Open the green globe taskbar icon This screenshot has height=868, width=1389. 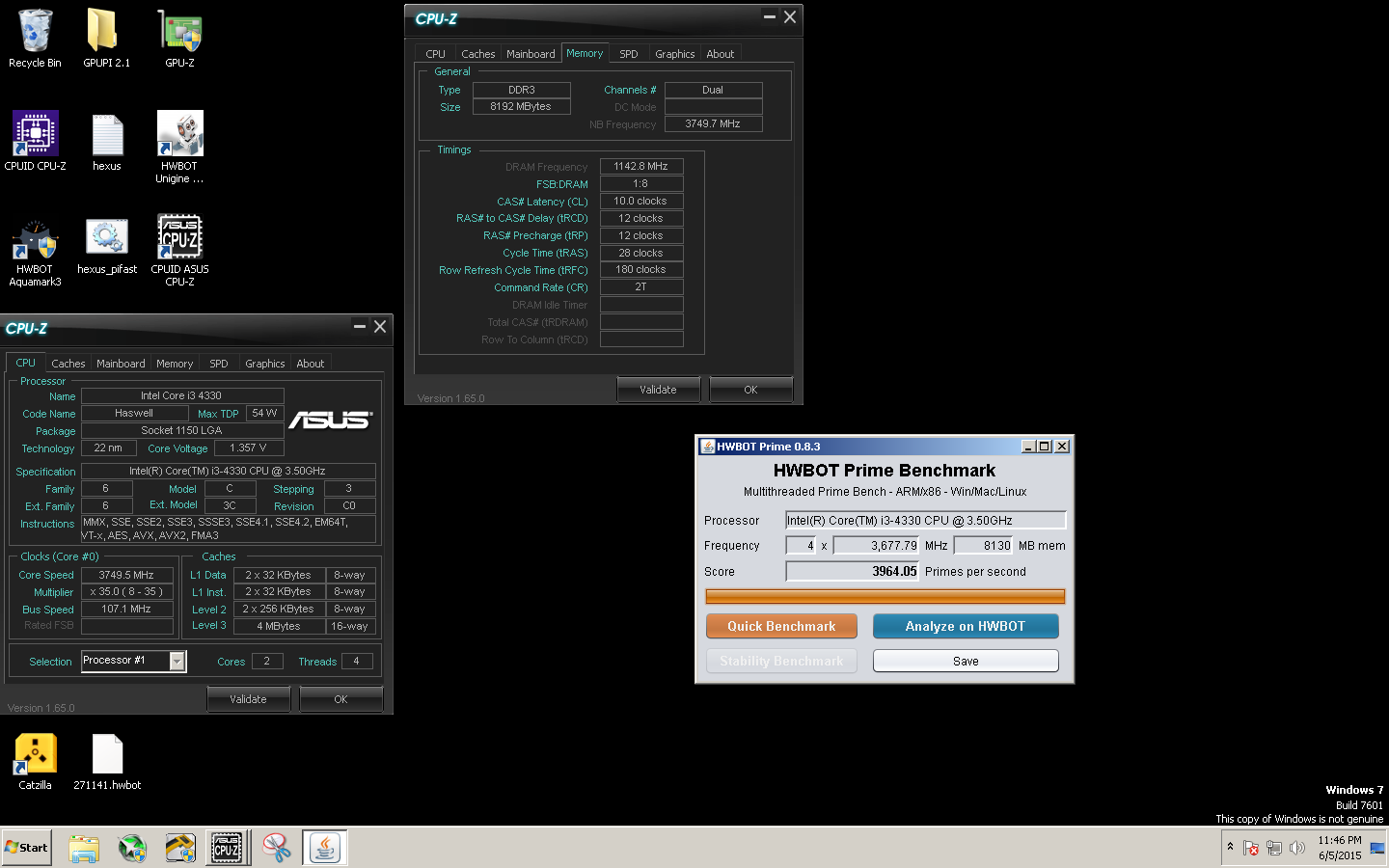[x=132, y=848]
